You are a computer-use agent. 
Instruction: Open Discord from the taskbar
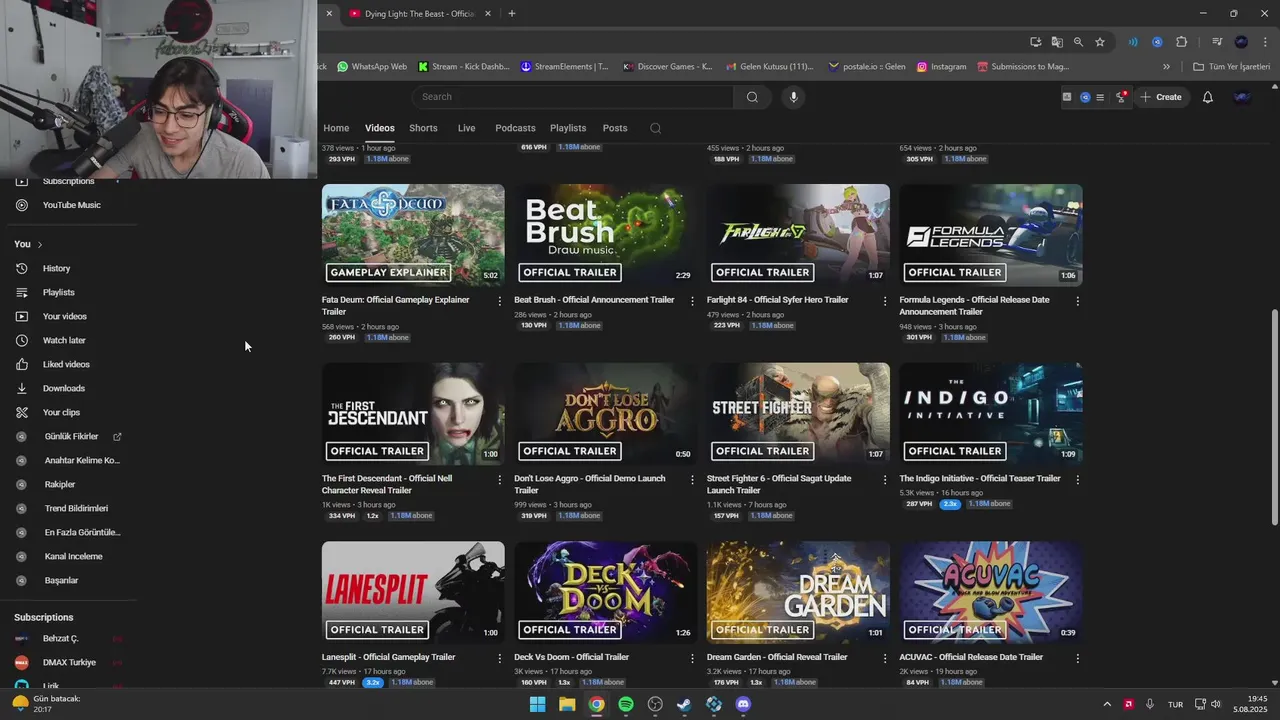743,704
